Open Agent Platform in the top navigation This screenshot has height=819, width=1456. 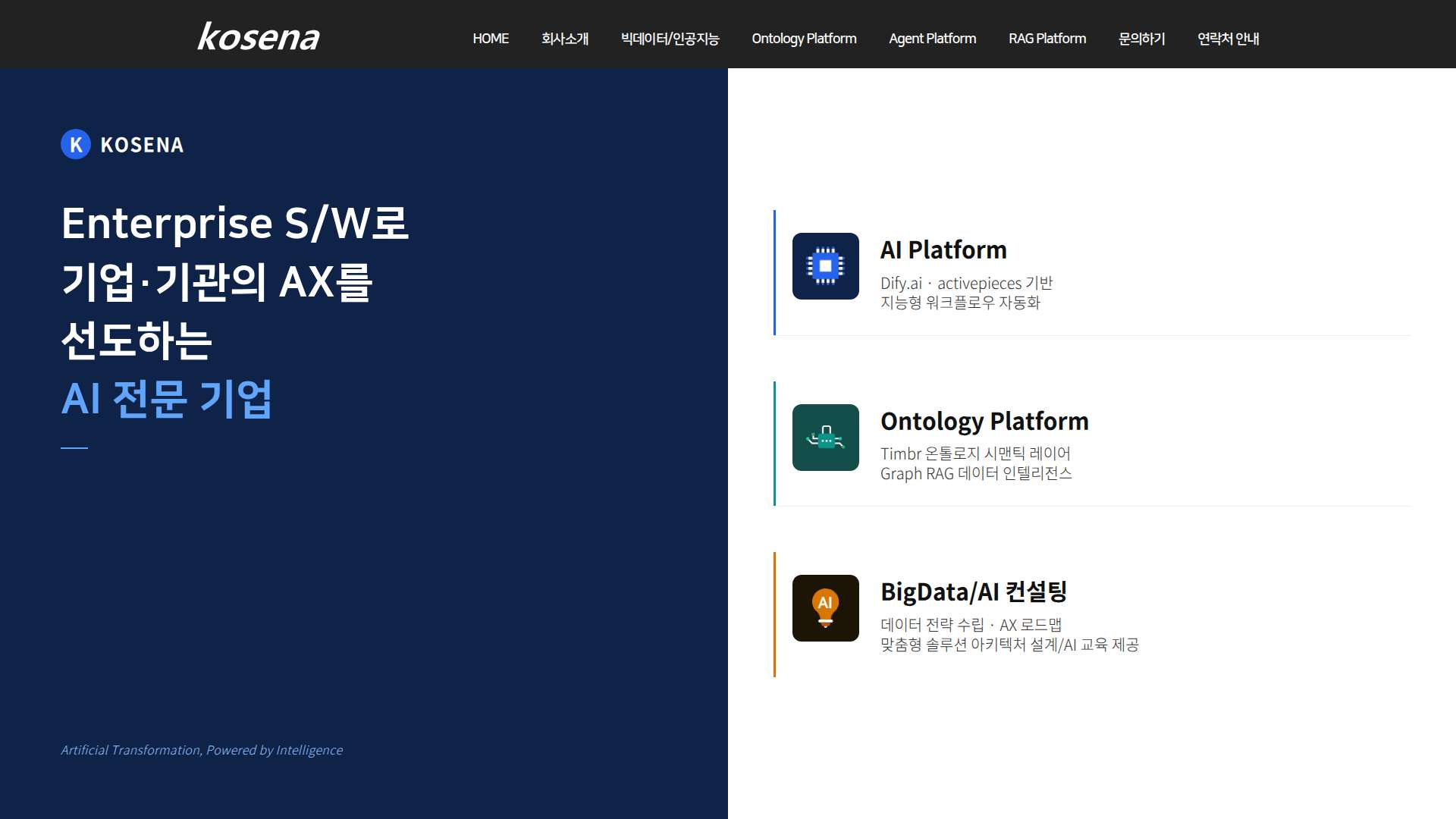pos(932,39)
